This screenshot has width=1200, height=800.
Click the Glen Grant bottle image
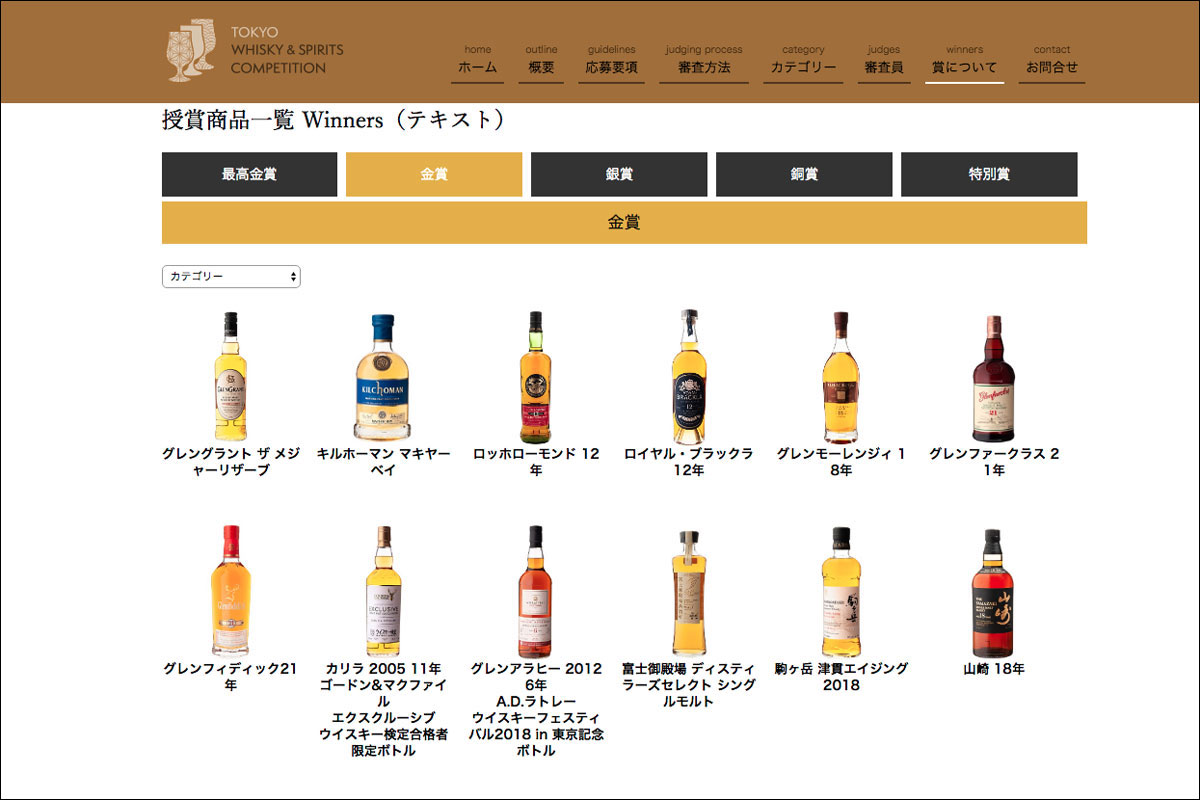[x=231, y=376]
